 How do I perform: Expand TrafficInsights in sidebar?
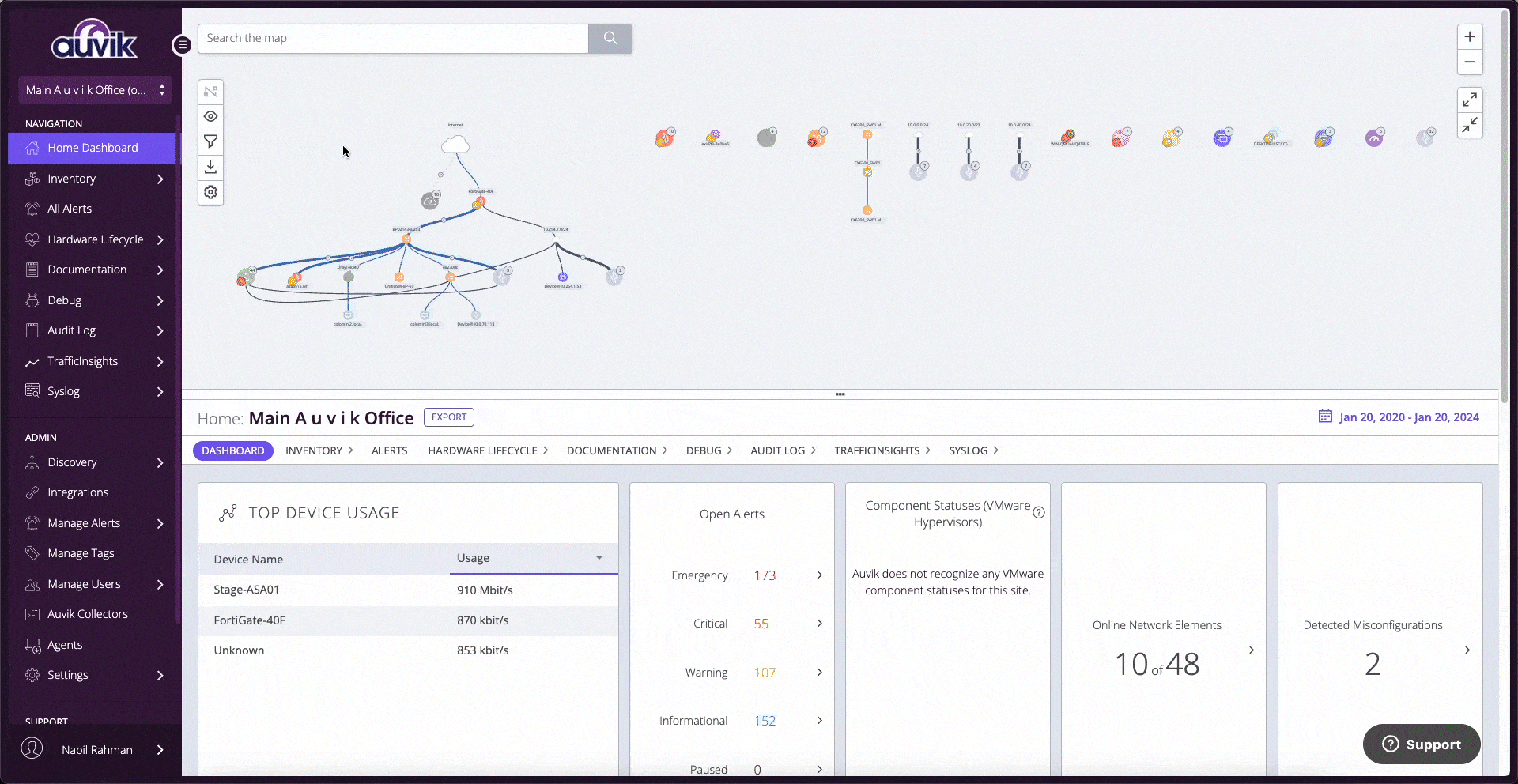pyautogui.click(x=160, y=361)
